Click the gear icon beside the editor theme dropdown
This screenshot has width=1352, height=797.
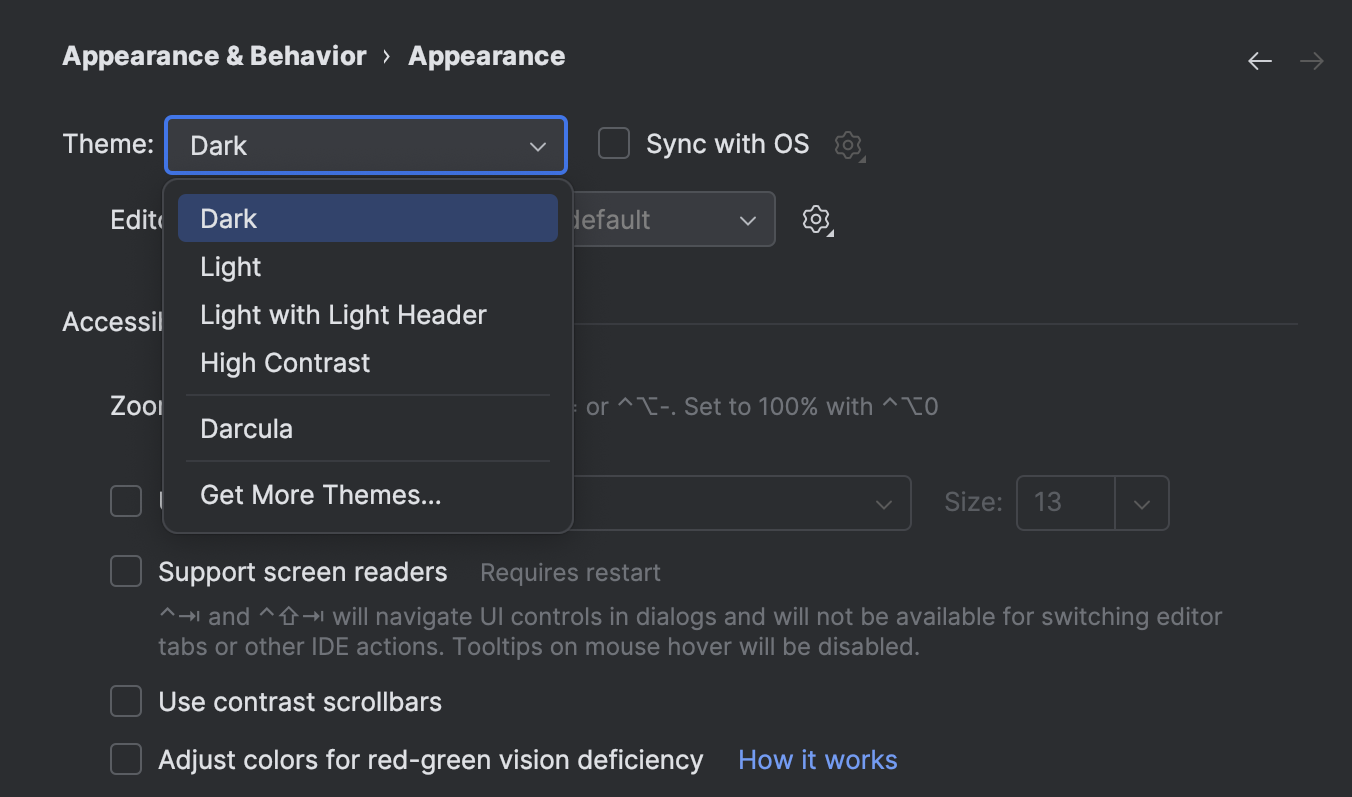click(817, 219)
